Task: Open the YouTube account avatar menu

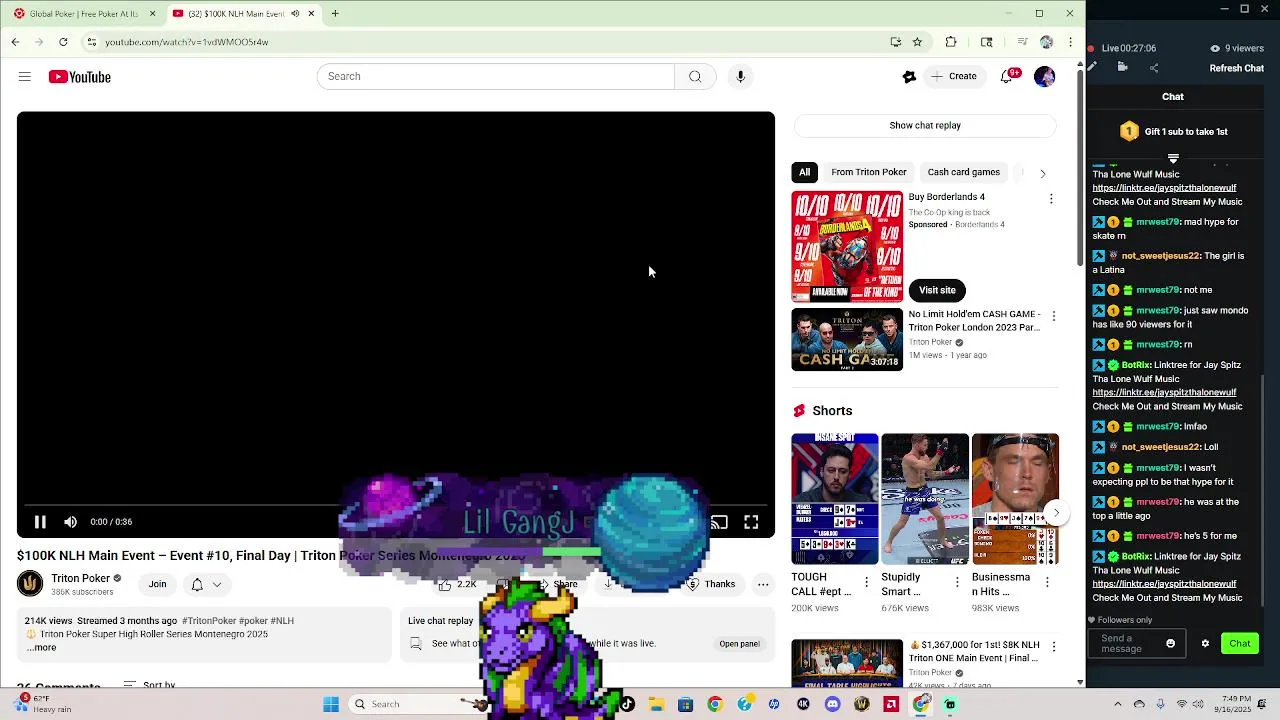Action: point(1044,77)
